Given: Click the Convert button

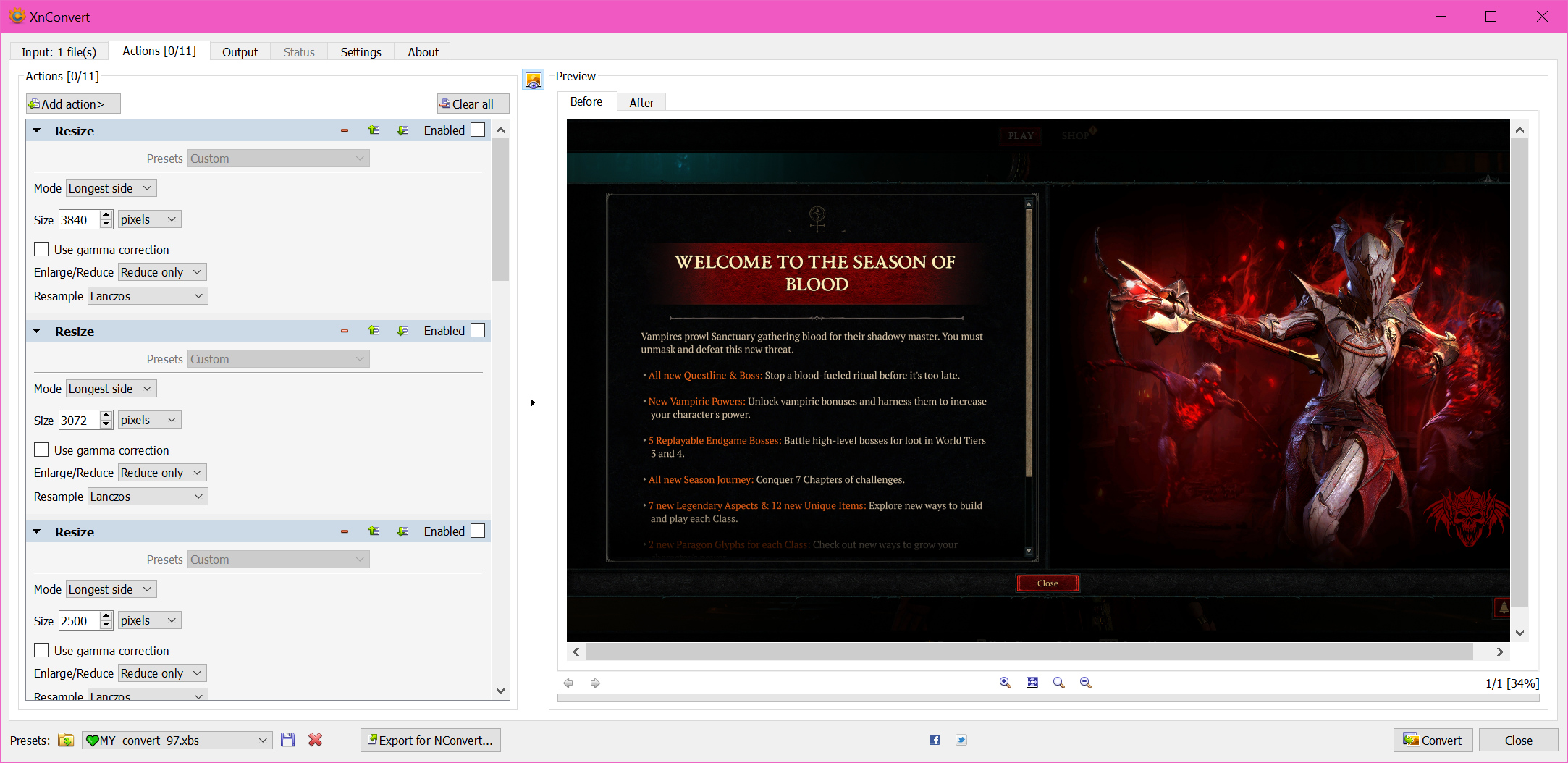Looking at the screenshot, I should [1433, 740].
